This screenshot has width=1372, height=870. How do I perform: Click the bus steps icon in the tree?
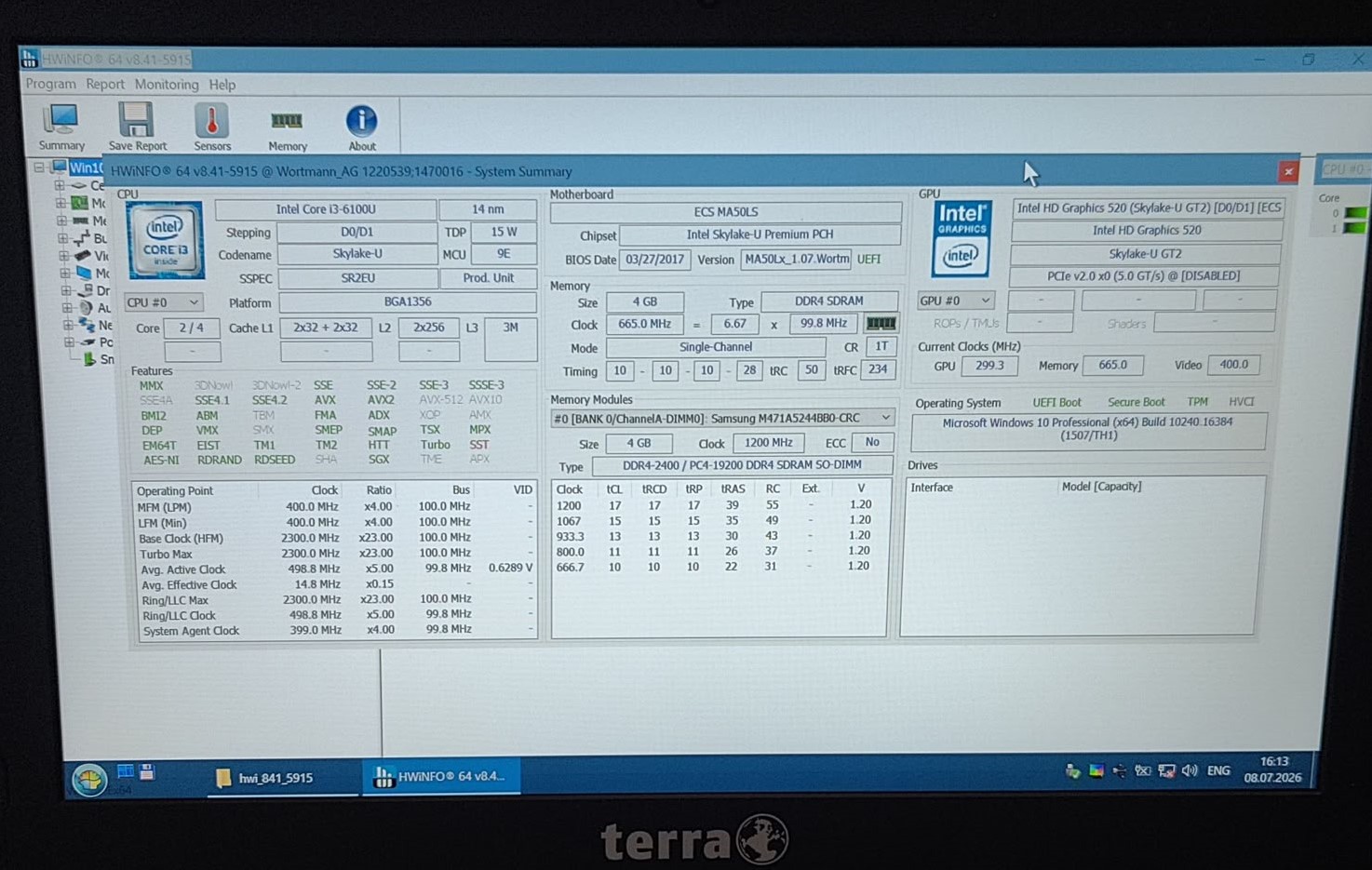pos(82,238)
